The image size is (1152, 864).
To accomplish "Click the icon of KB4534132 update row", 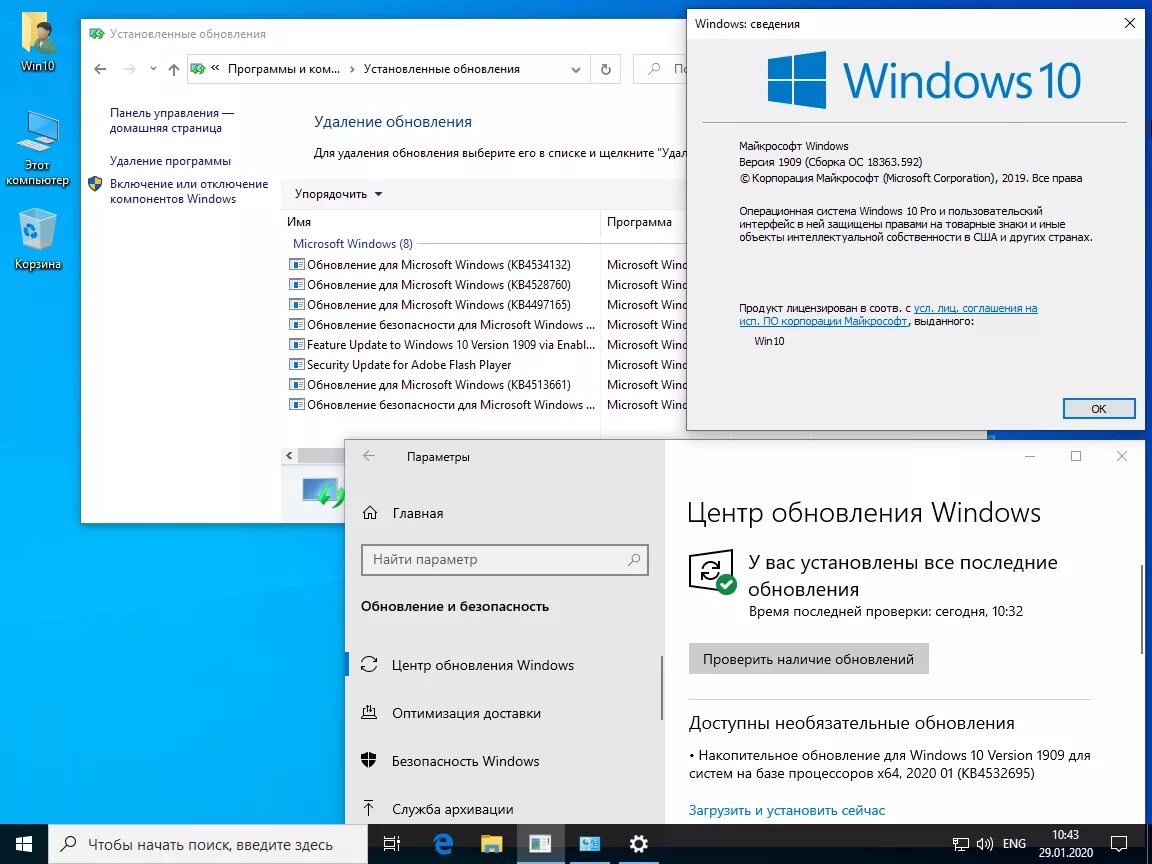I will point(297,264).
